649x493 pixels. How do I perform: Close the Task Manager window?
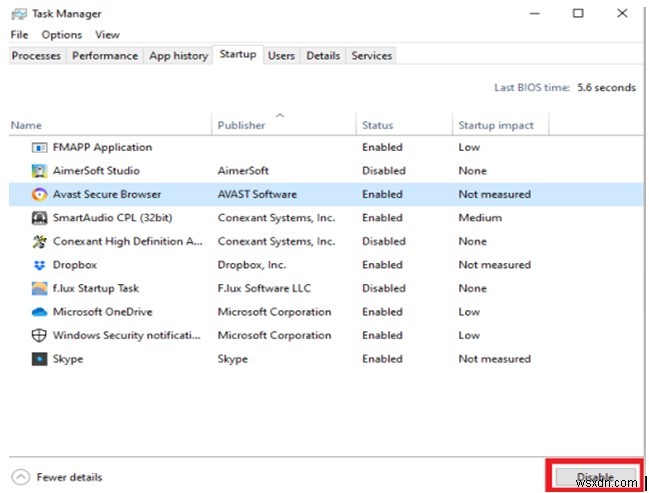(x=622, y=13)
